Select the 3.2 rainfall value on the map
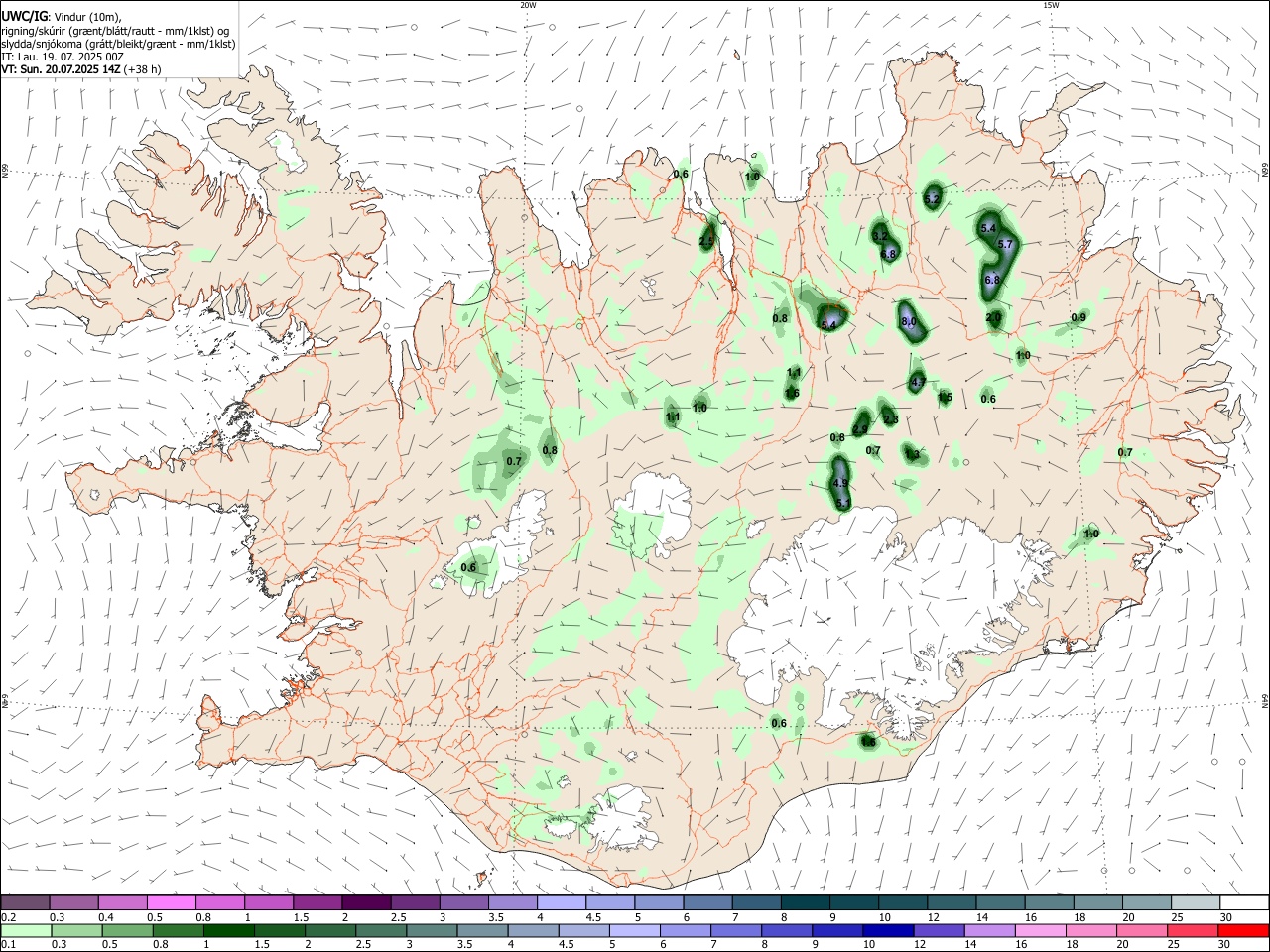Screen dimensions: 1270x952 click(880, 236)
